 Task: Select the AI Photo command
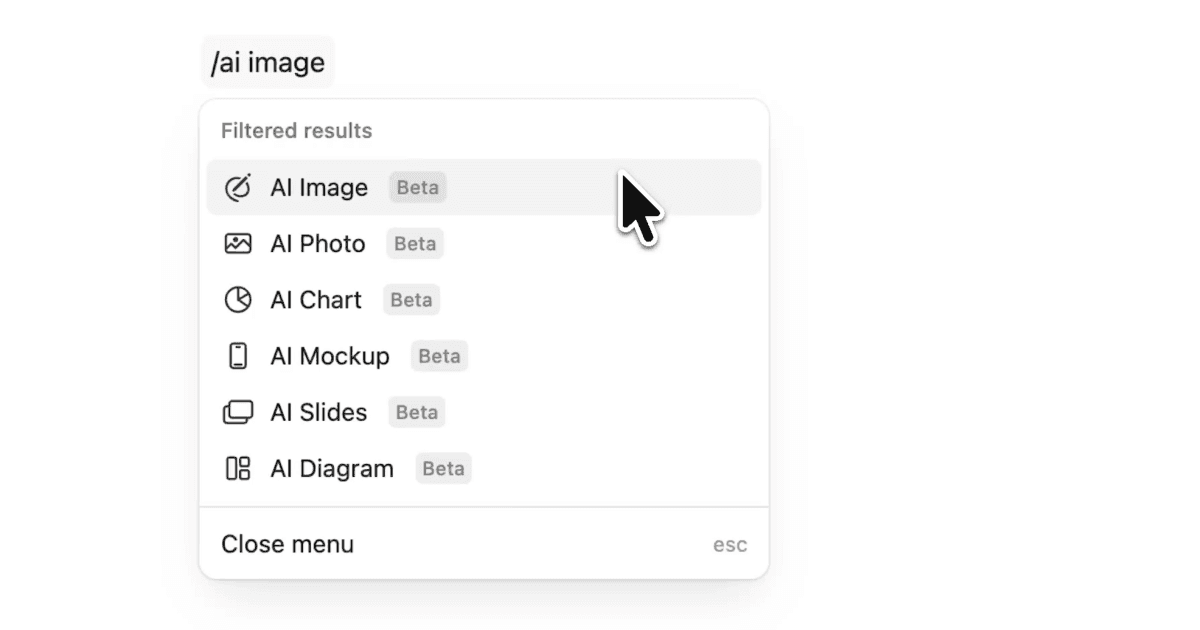[x=317, y=243]
